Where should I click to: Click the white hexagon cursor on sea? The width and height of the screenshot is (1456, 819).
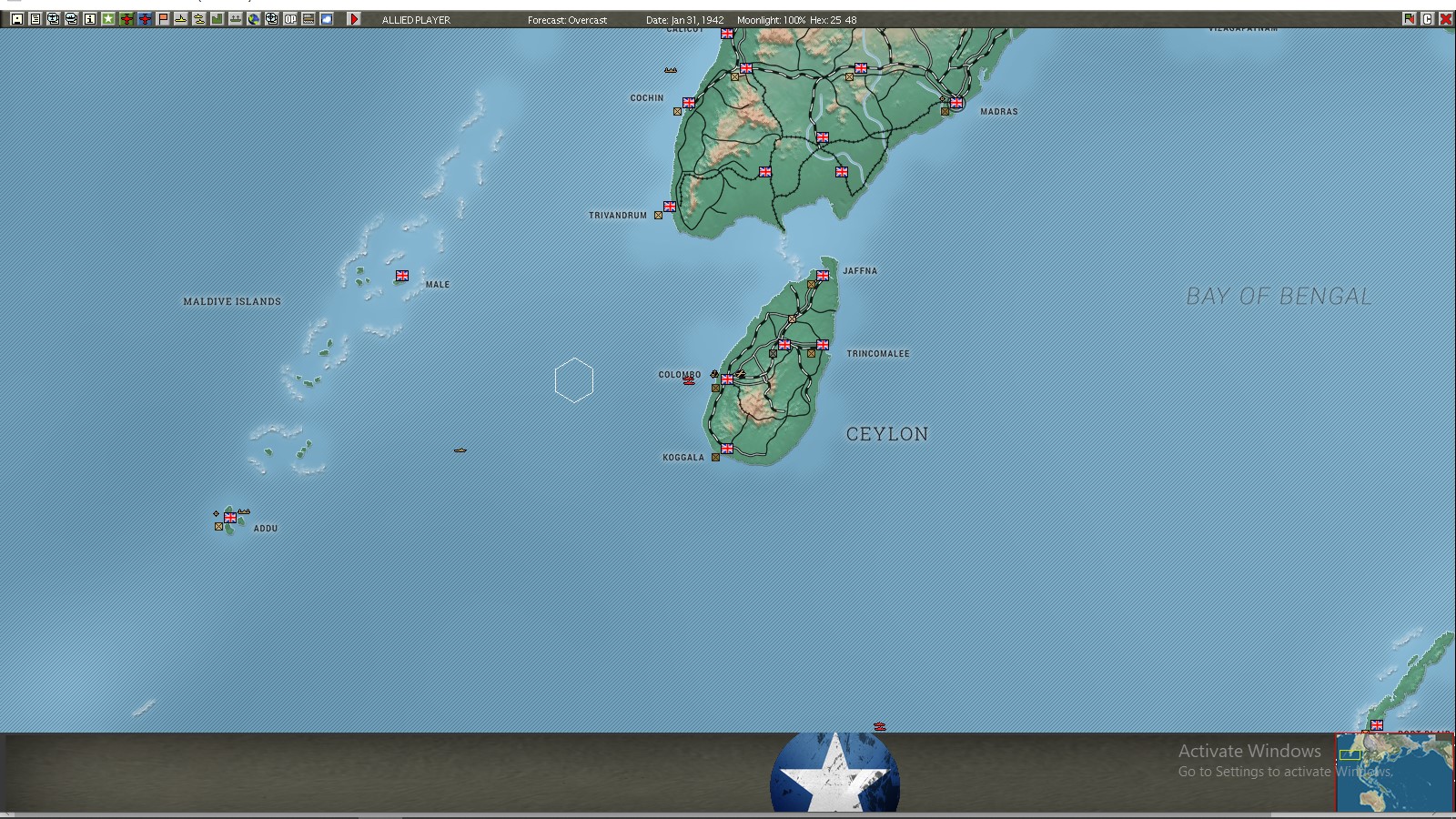tap(574, 380)
